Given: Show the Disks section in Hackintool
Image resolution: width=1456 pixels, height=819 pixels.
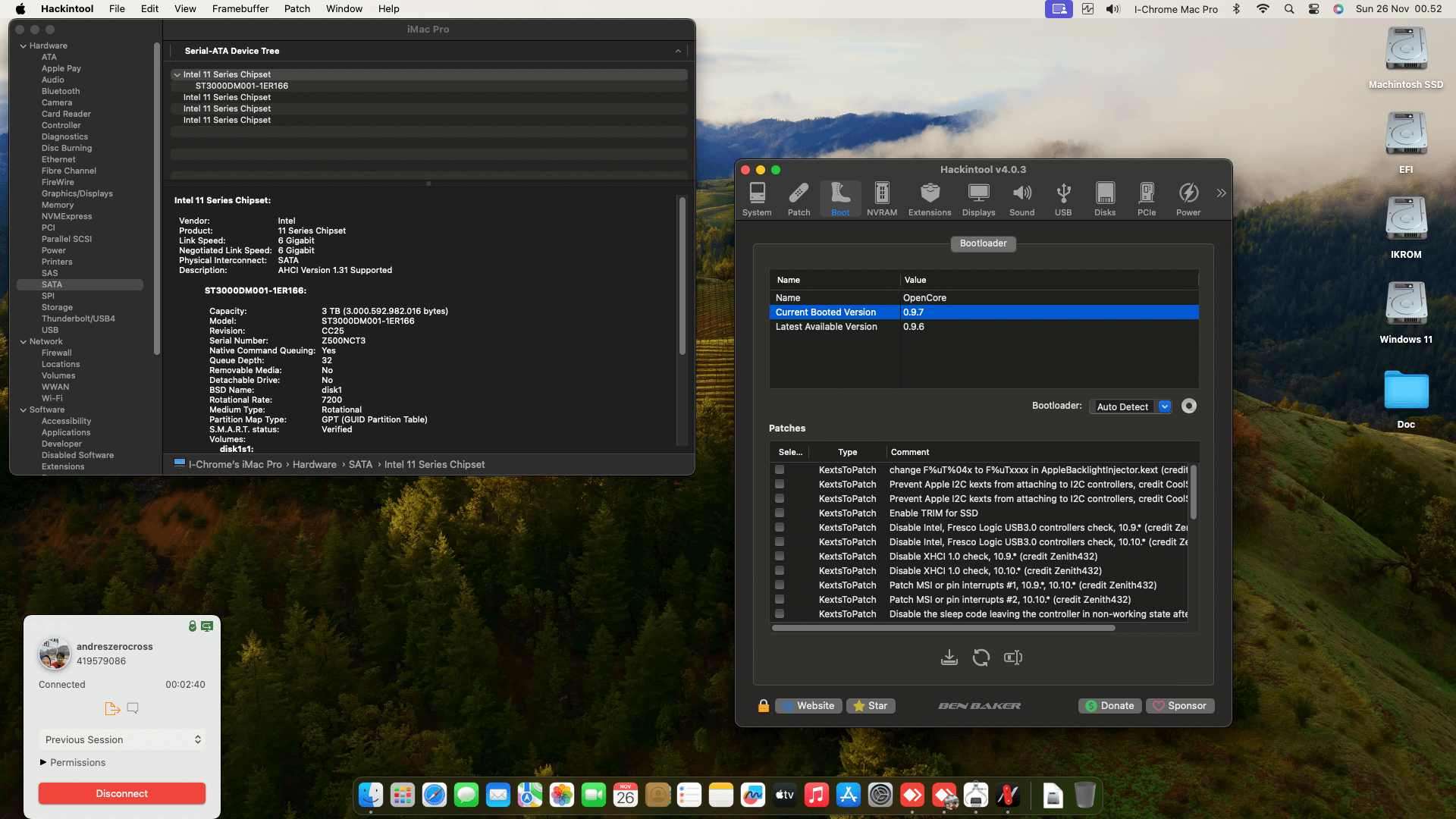Looking at the screenshot, I should (1105, 199).
